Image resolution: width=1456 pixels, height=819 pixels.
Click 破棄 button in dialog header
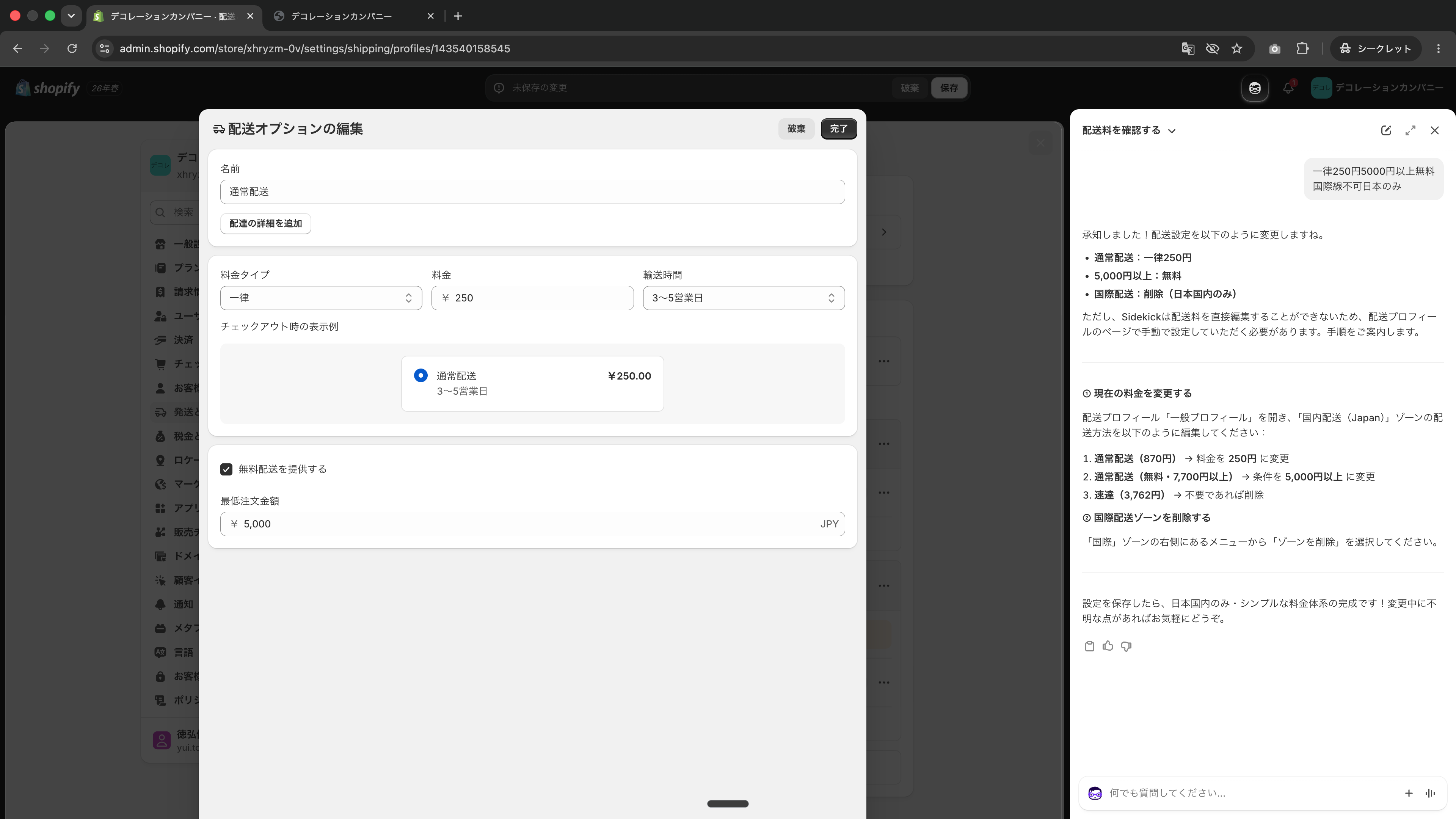coord(796,129)
